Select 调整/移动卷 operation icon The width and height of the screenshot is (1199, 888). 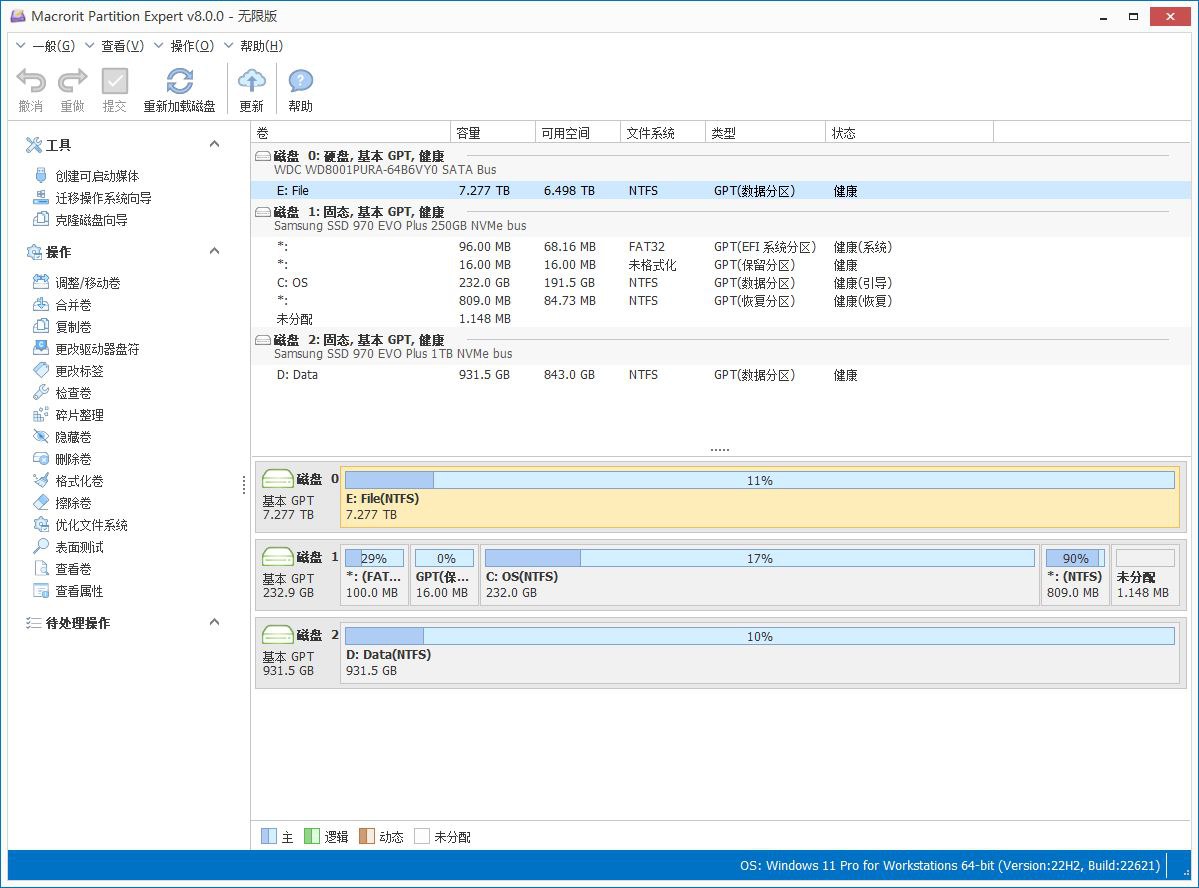tap(41, 282)
